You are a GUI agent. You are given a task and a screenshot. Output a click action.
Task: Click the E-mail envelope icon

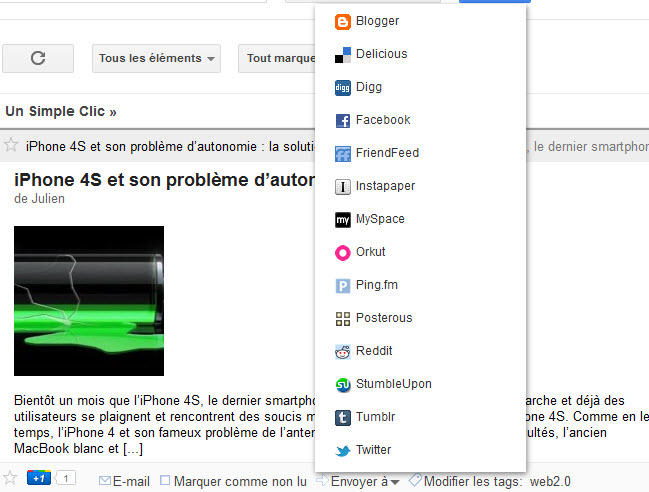(105, 481)
